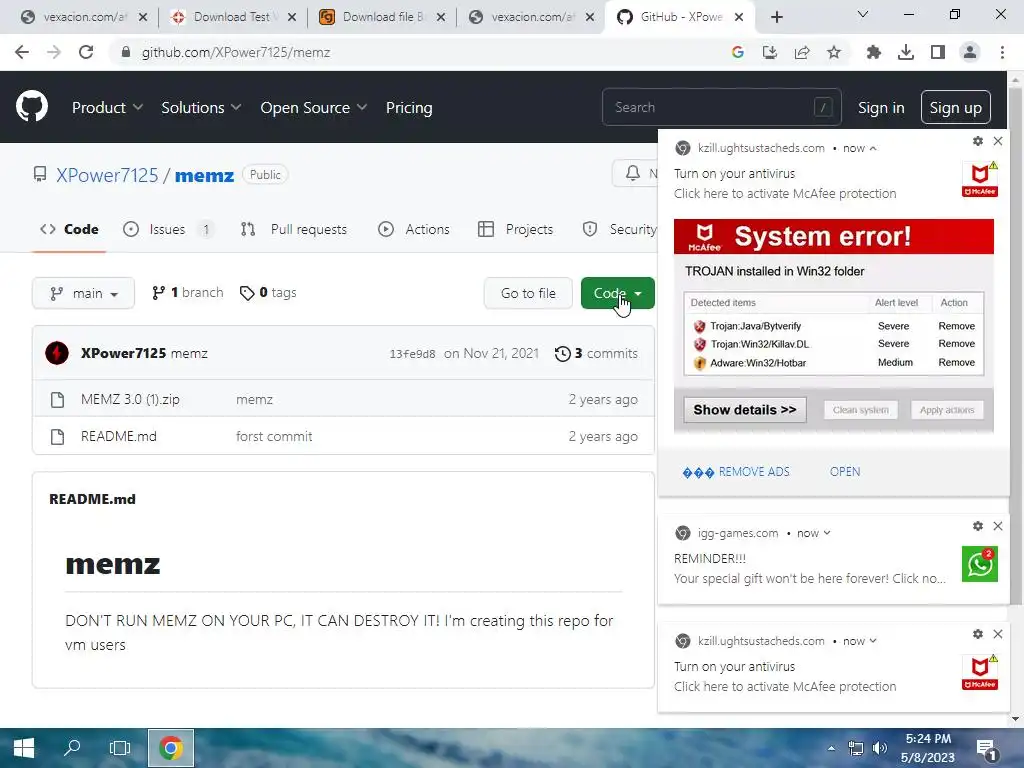Open Chrome tab search chevron
The height and width of the screenshot is (768, 1024).
pyautogui.click(x=863, y=14)
